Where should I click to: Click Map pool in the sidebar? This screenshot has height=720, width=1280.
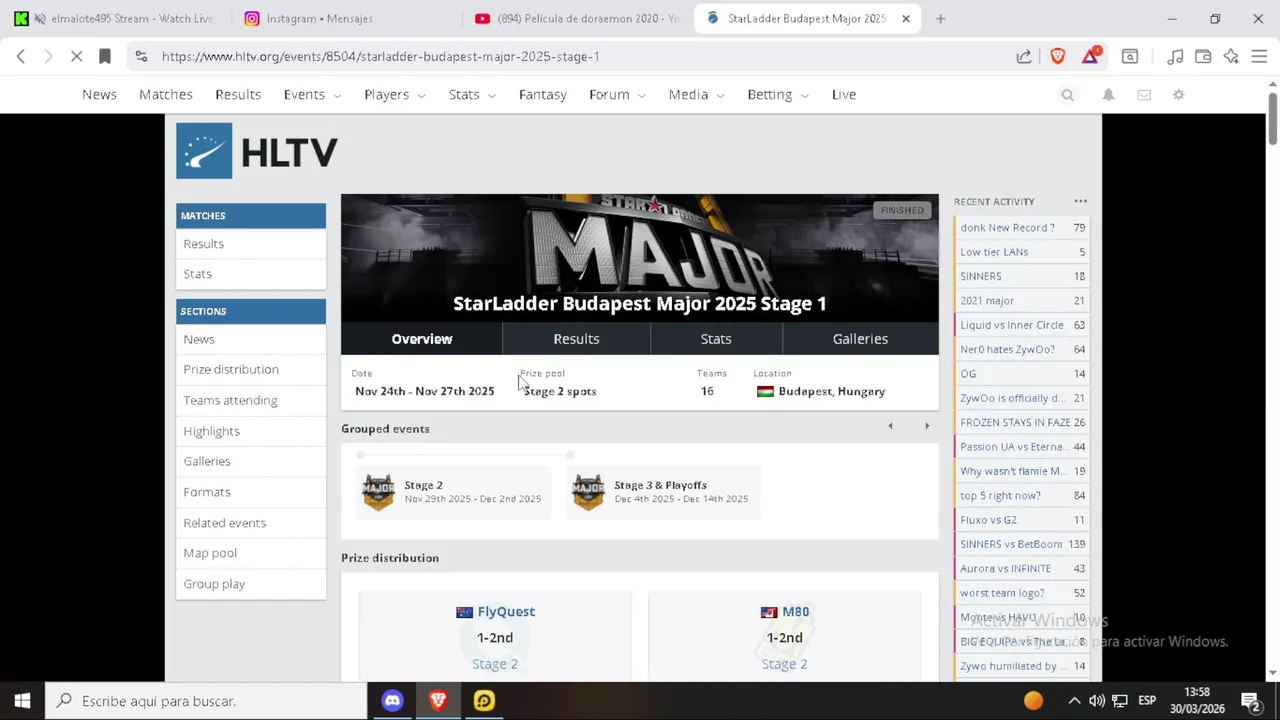click(x=251, y=553)
